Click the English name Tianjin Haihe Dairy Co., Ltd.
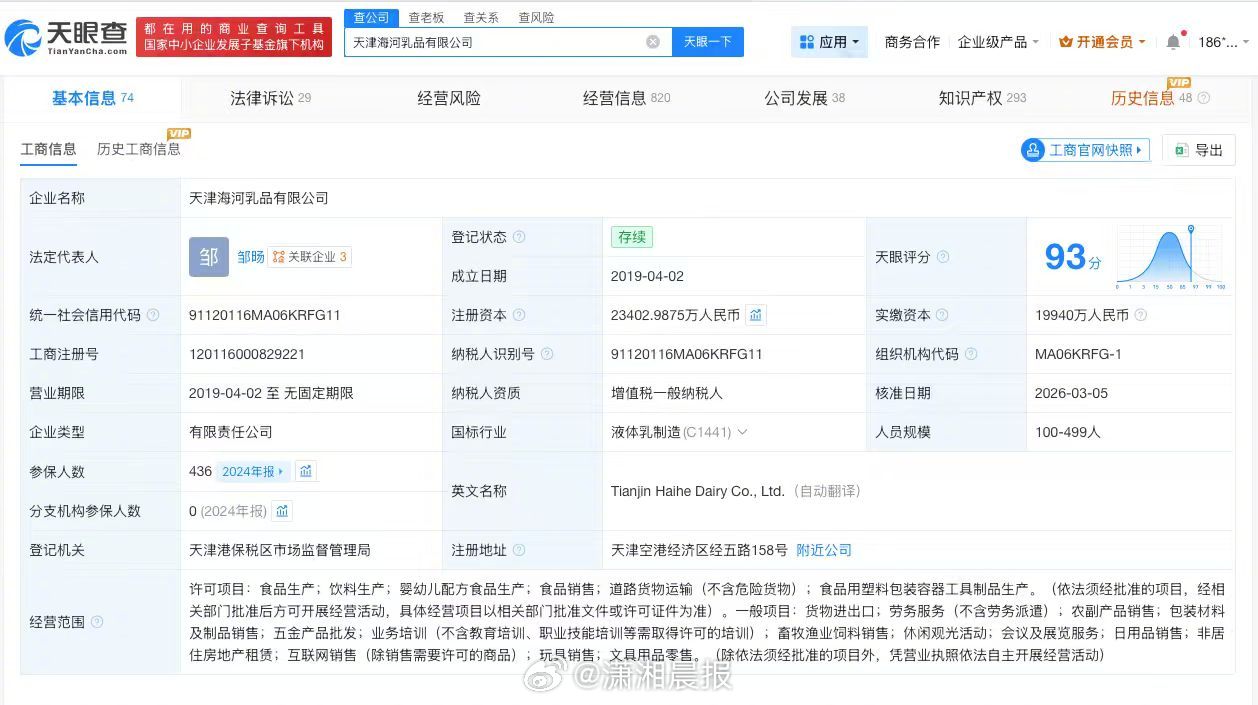1258x705 pixels. pos(697,491)
